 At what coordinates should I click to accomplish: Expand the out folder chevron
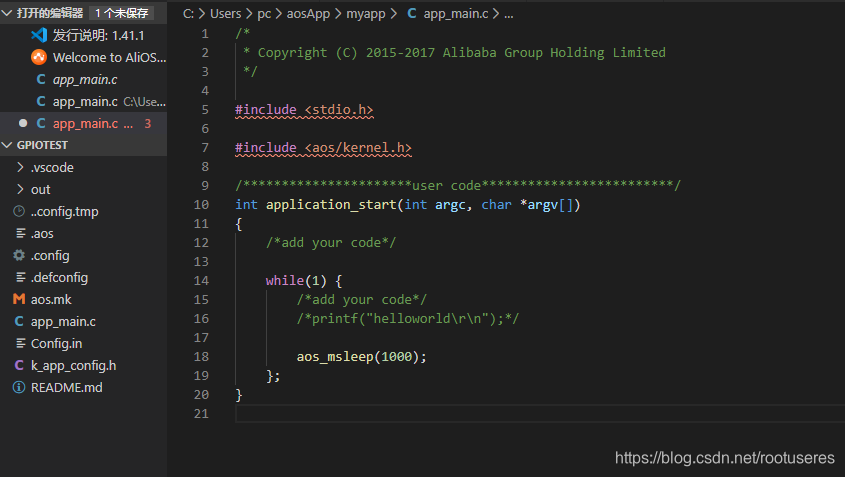coord(20,189)
